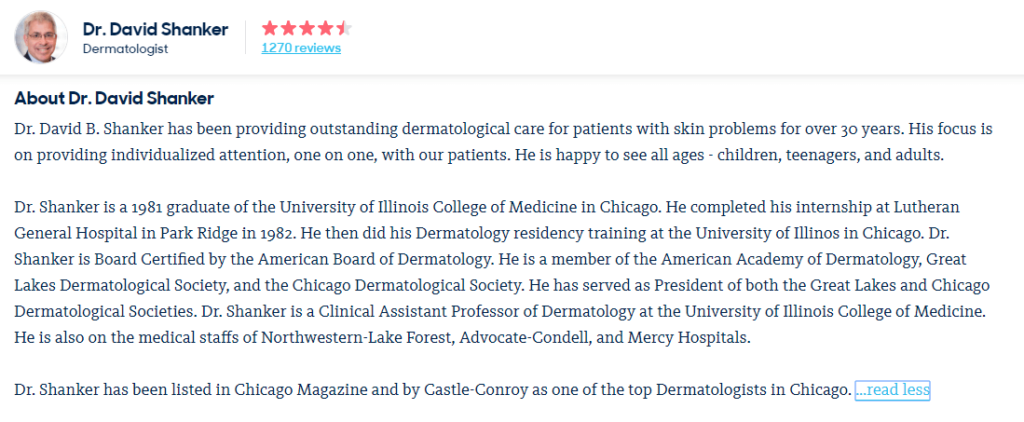Screen dimensions: 1024x422
Task: Click the "Chicago Magazine" mention
Action: (298, 390)
